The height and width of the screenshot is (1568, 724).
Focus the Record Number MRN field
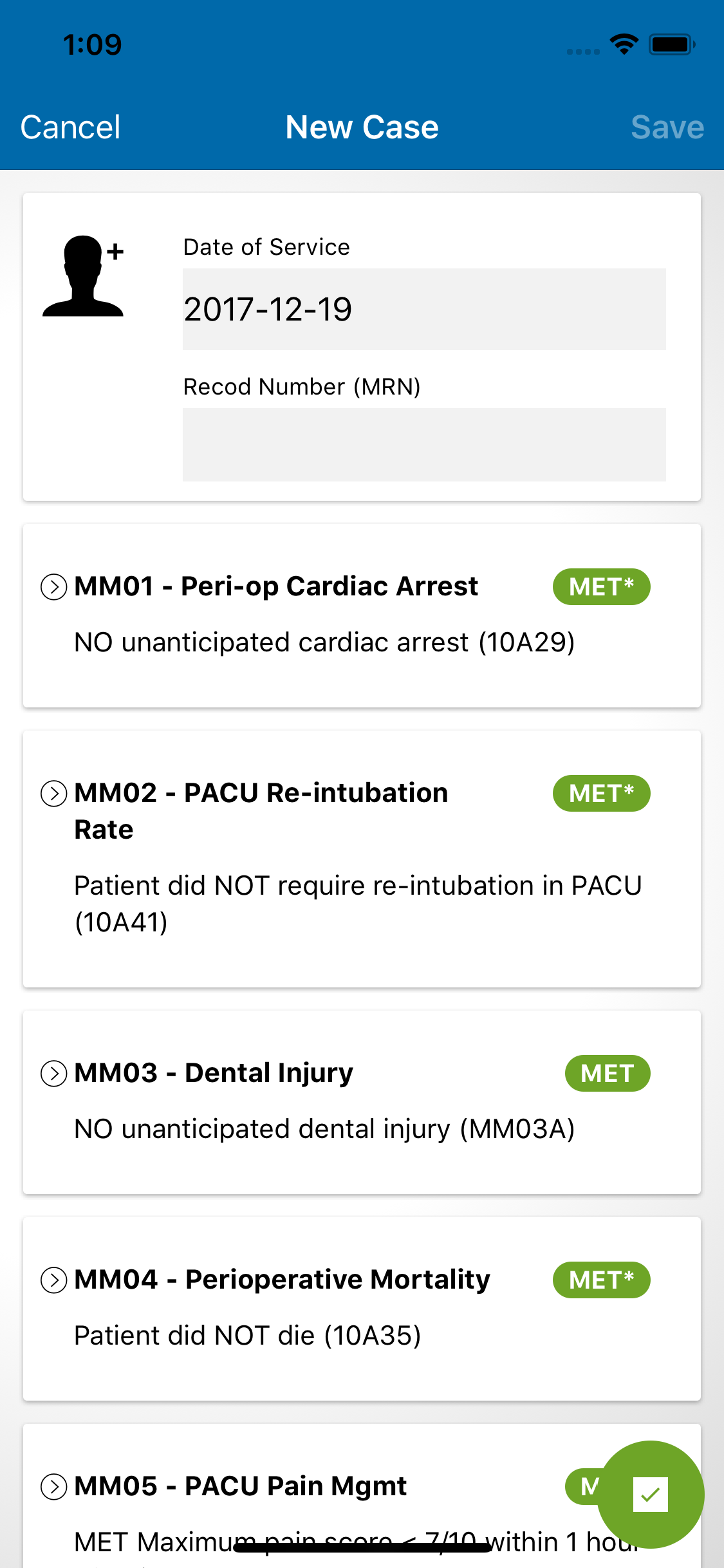tap(424, 445)
